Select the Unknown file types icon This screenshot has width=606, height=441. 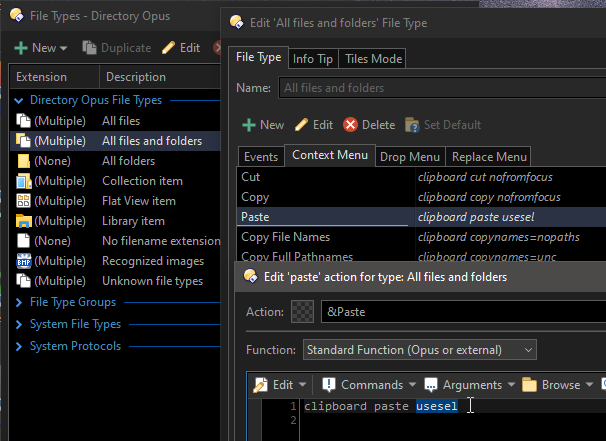pyautogui.click(x=23, y=281)
